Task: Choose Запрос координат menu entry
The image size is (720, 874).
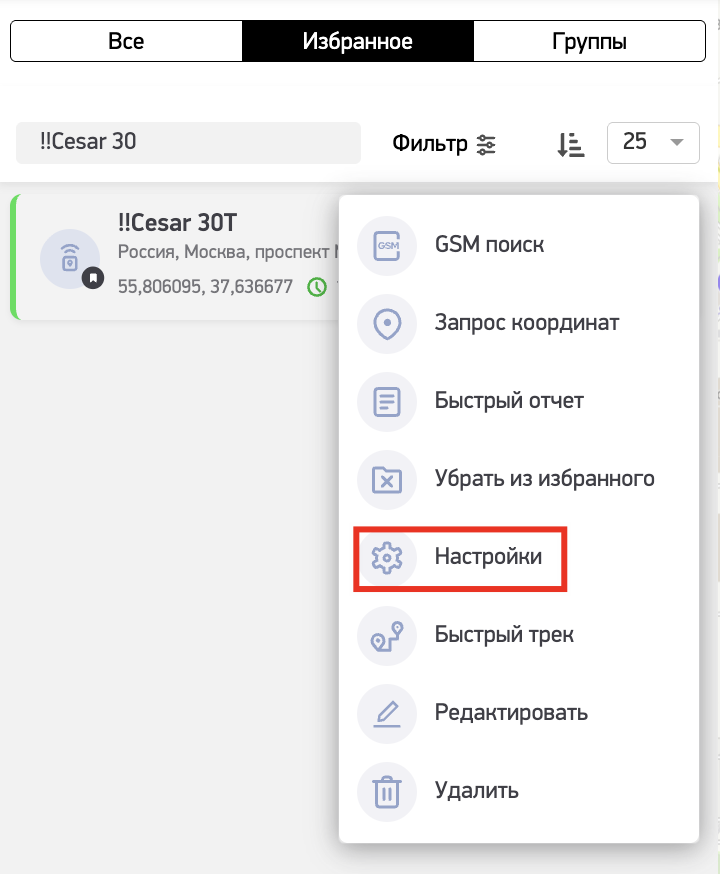Action: tap(526, 323)
